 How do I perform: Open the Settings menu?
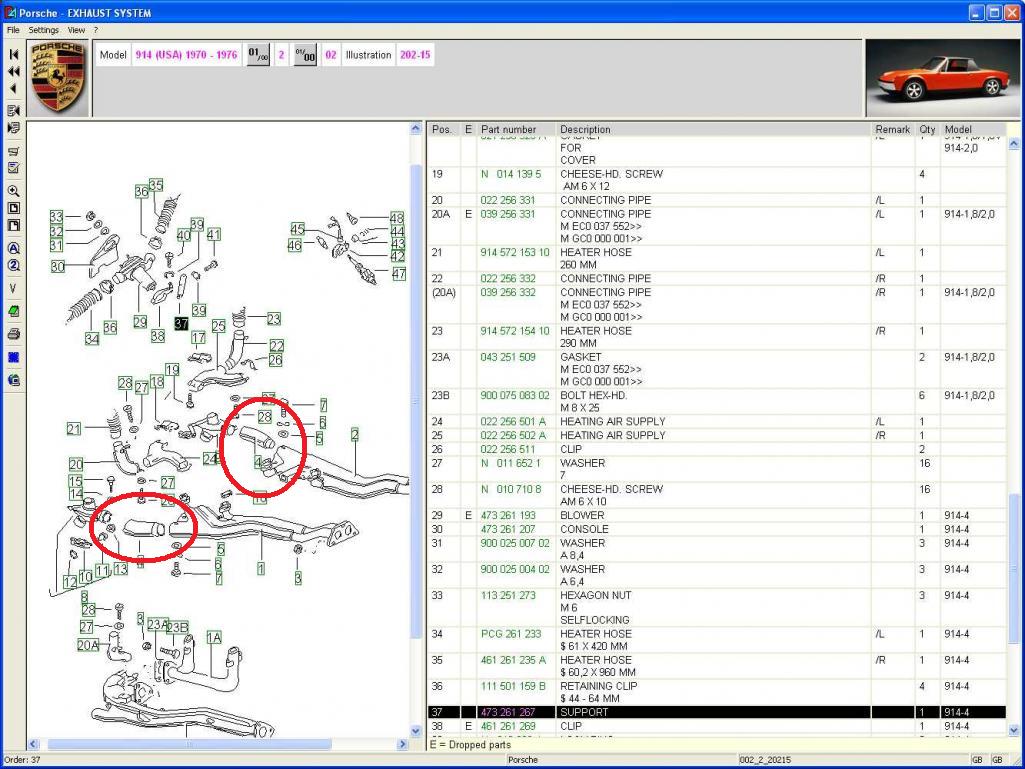coord(44,30)
